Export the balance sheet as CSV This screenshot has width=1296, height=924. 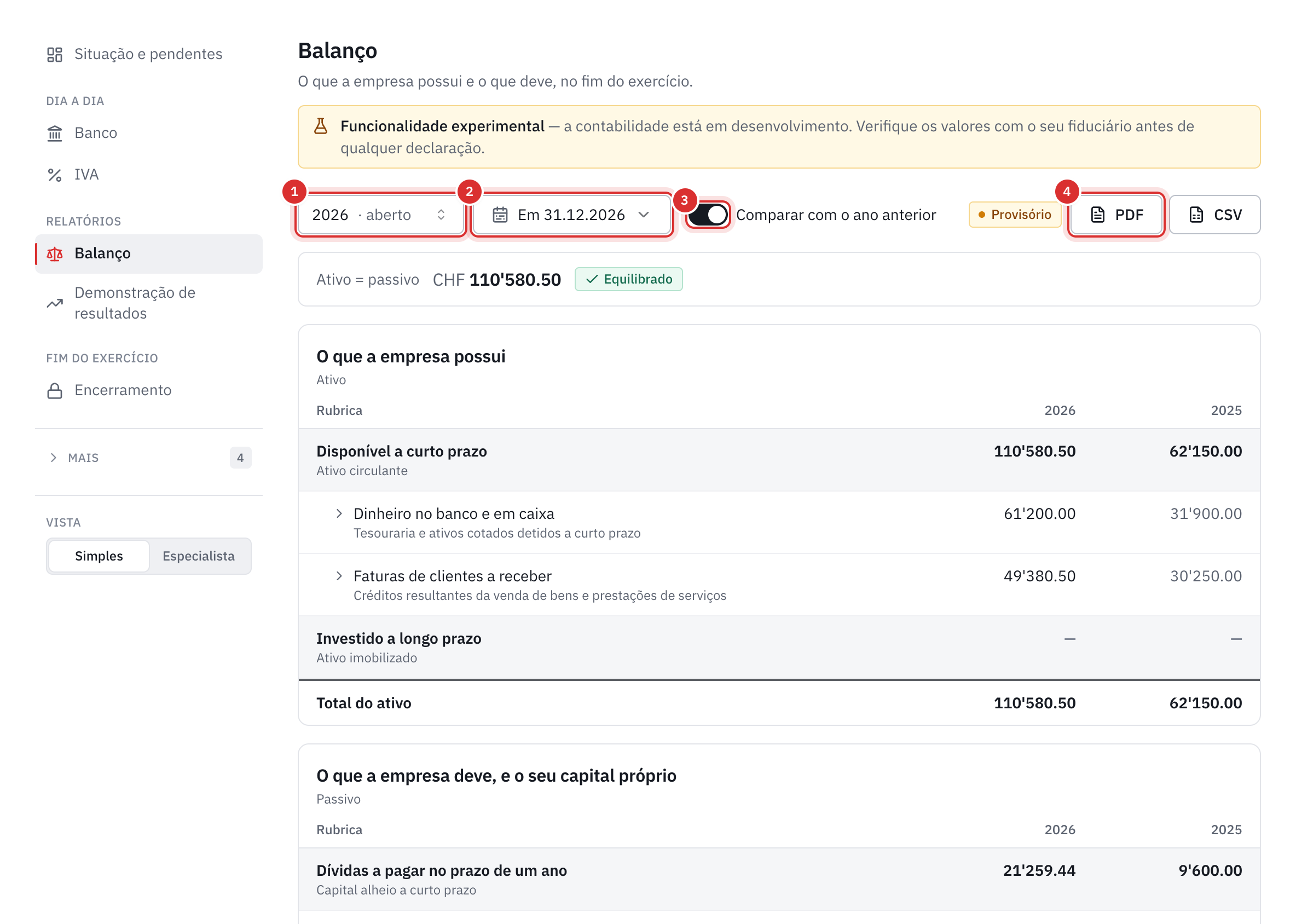[1214, 215]
